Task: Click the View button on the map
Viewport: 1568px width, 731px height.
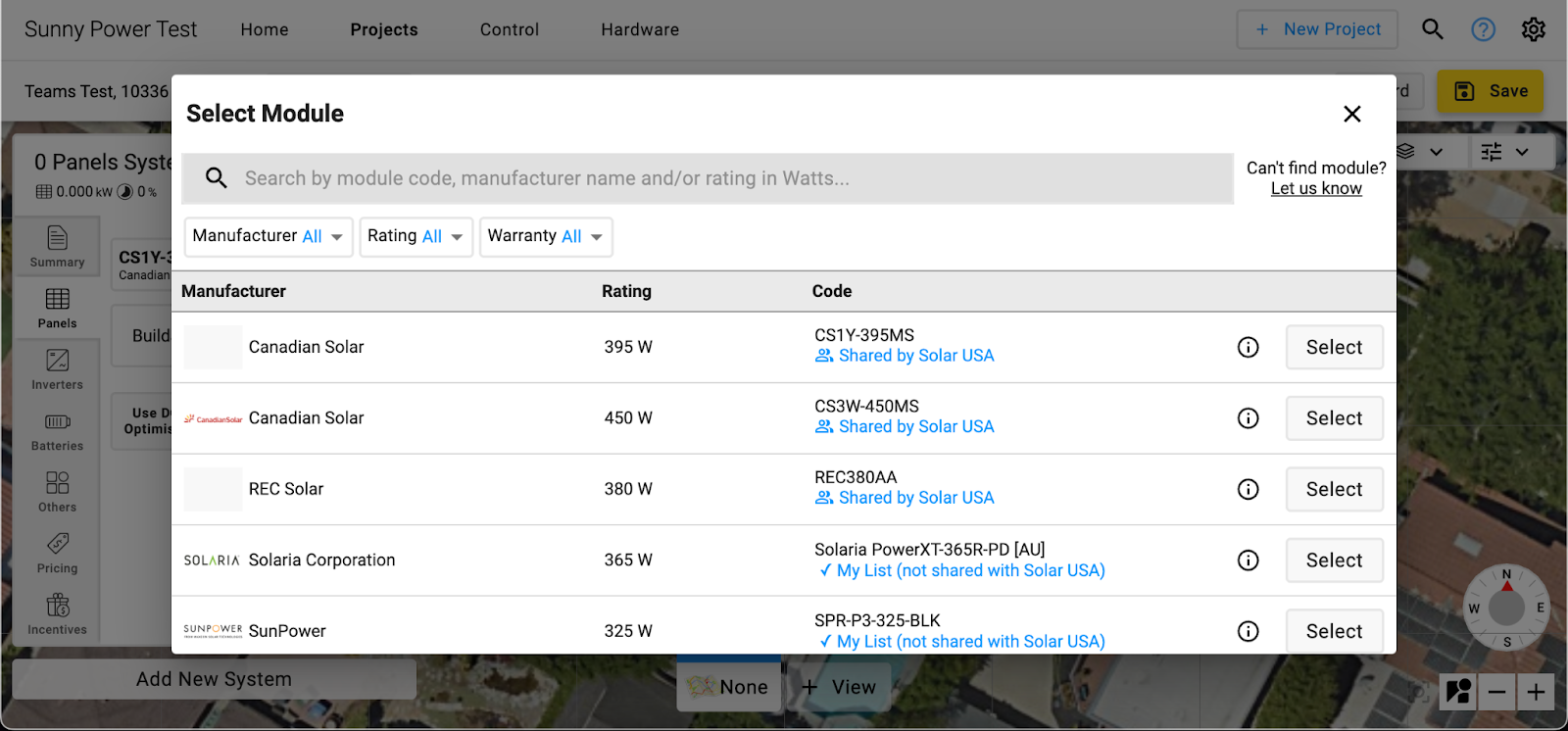Action: [840, 687]
